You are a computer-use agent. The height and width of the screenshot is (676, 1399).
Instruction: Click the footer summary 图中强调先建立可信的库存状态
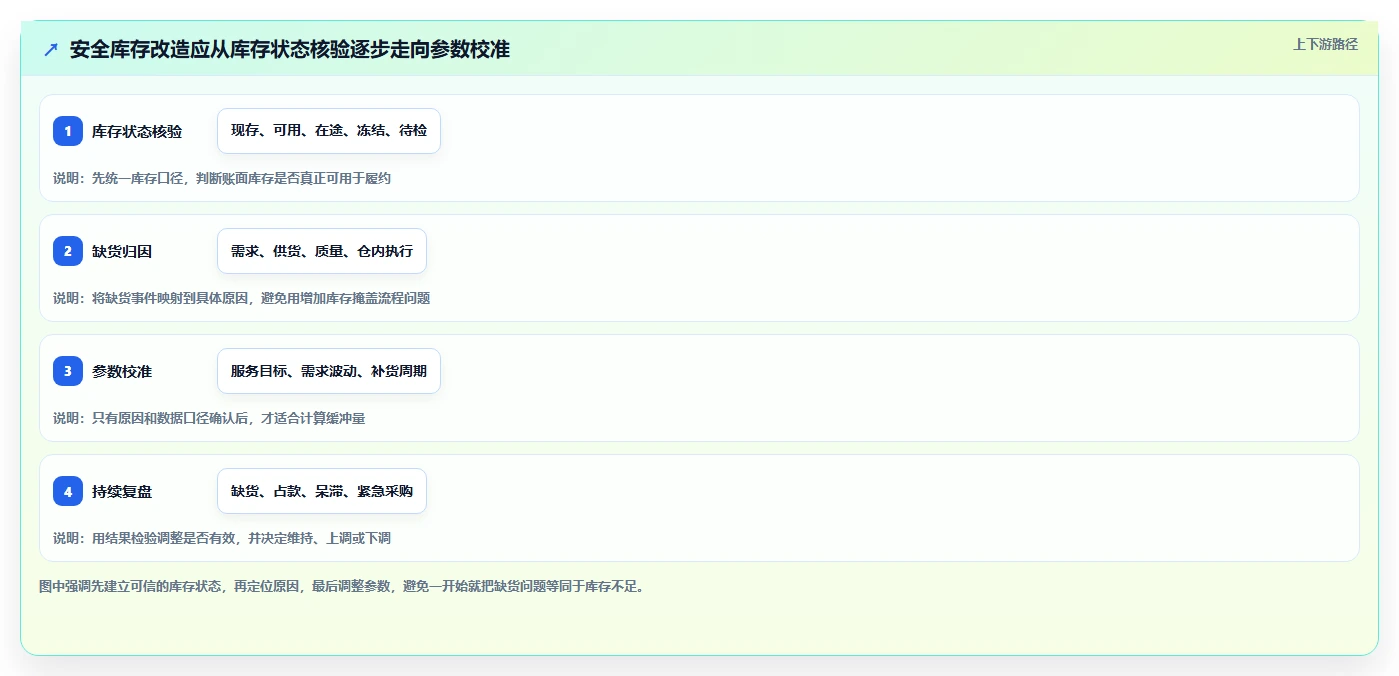pyautogui.click(x=343, y=586)
